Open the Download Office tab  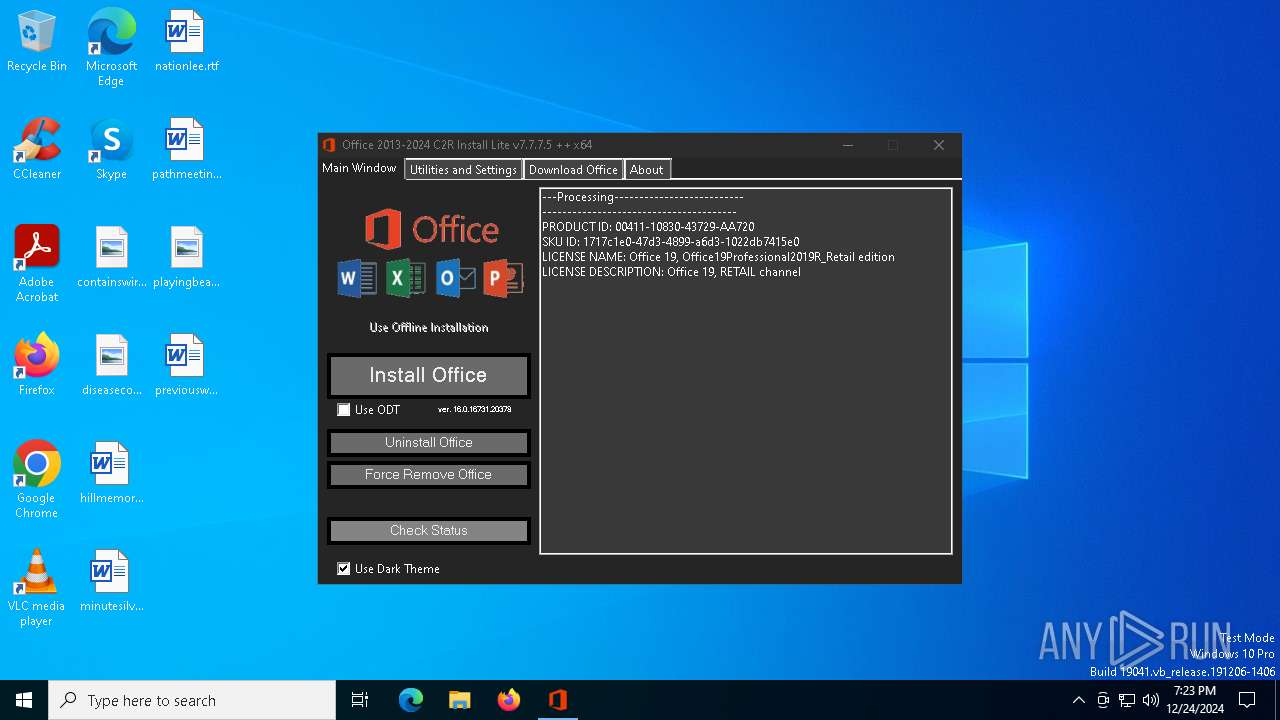tap(573, 170)
